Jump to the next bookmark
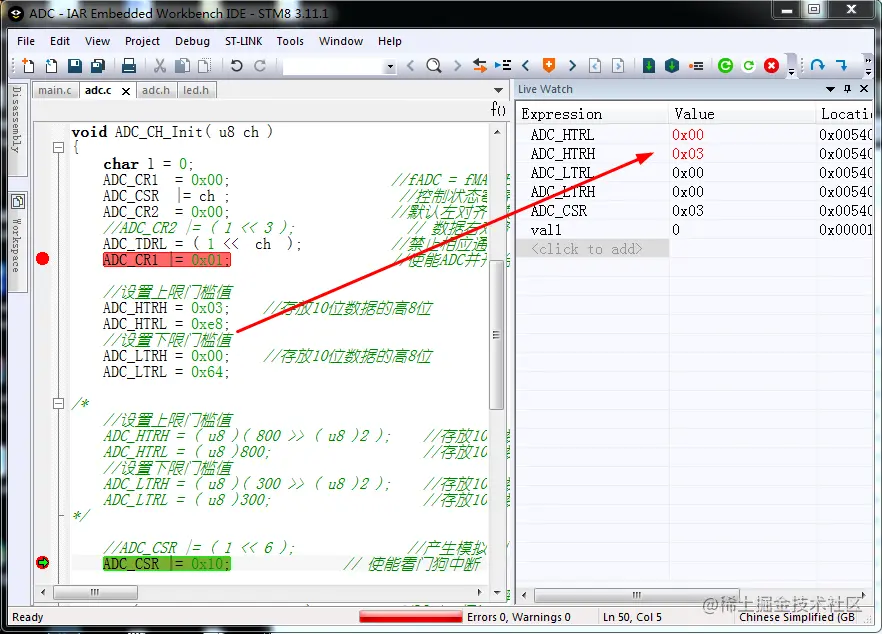Viewport: 882px width, 634px height. pyautogui.click(x=573, y=66)
